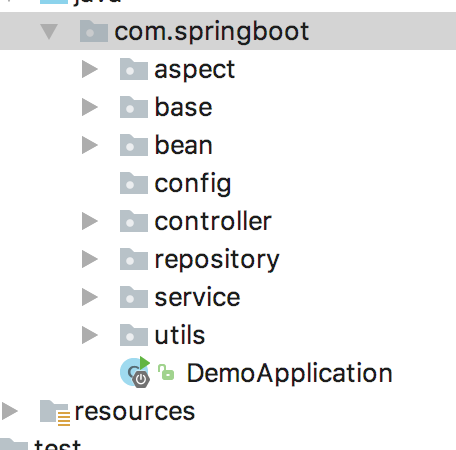This screenshot has height=450, width=456.
Task: Select the DemoApplication class name
Action: pyautogui.click(x=289, y=373)
